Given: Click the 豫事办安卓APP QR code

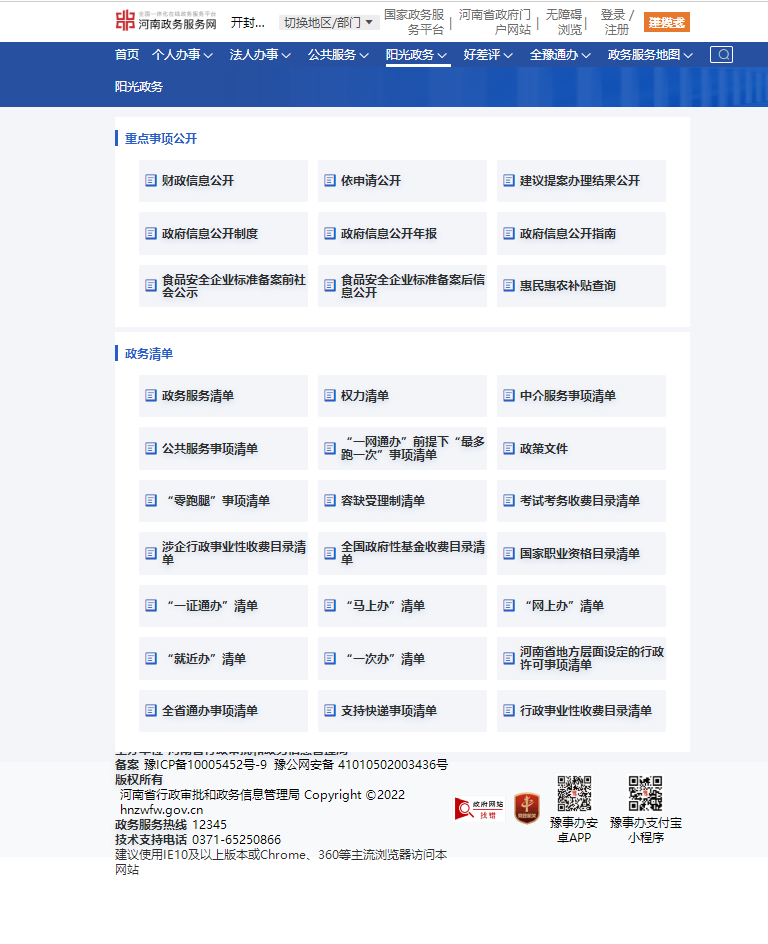Looking at the screenshot, I should (x=574, y=793).
